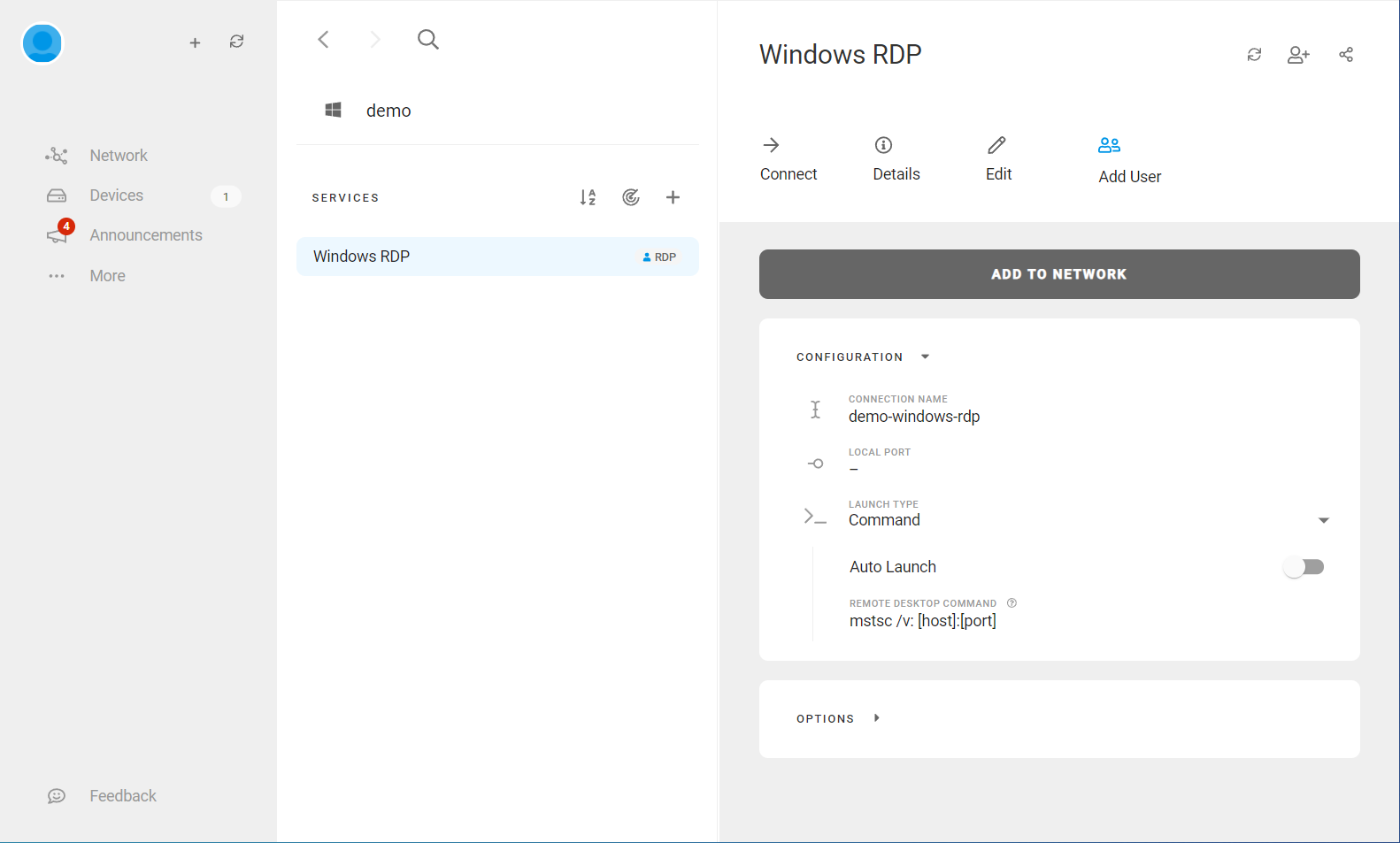Sort services alphabetically with A-Z icon
1400x843 pixels.
588,197
